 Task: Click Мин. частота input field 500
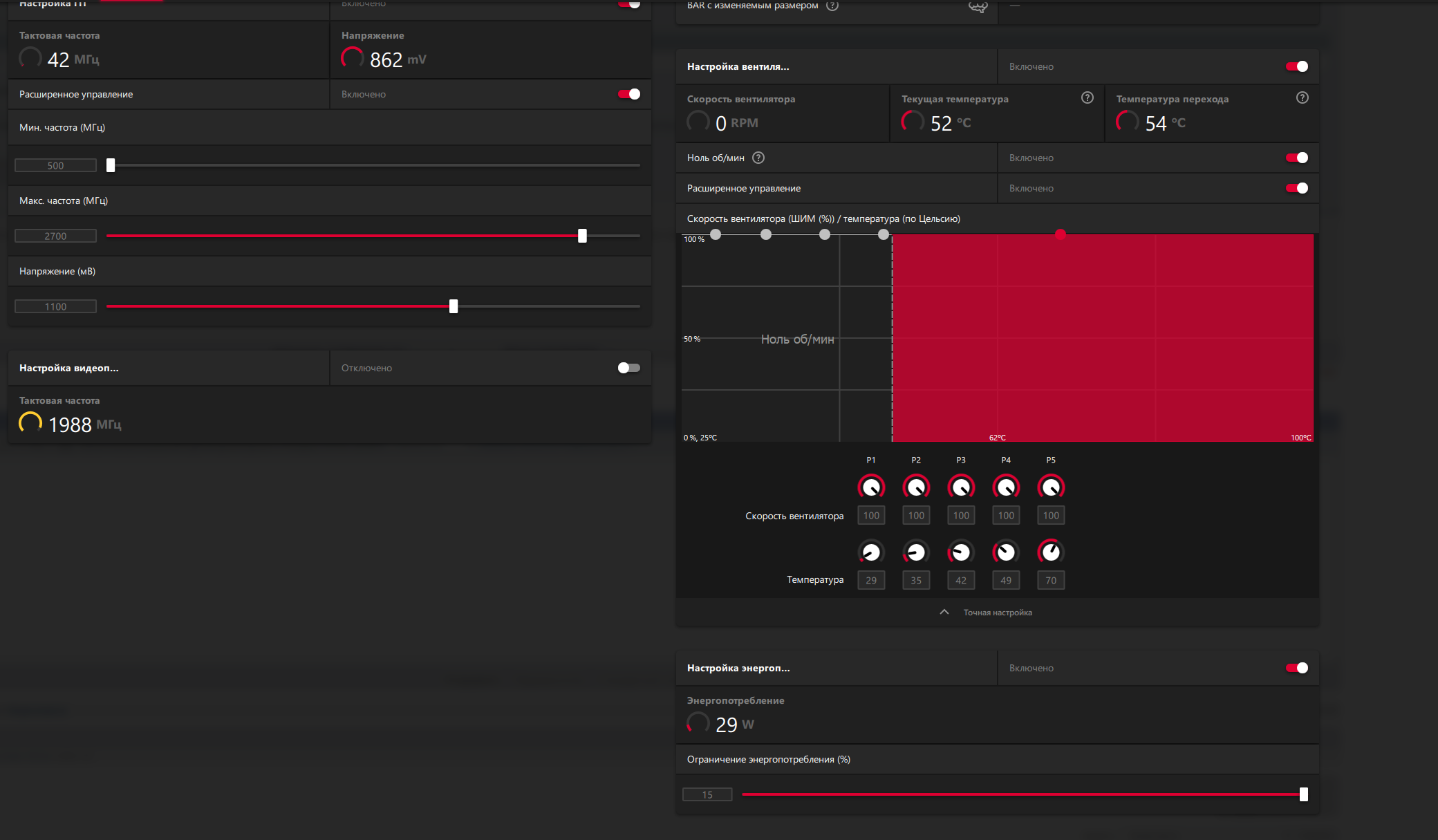[55, 165]
